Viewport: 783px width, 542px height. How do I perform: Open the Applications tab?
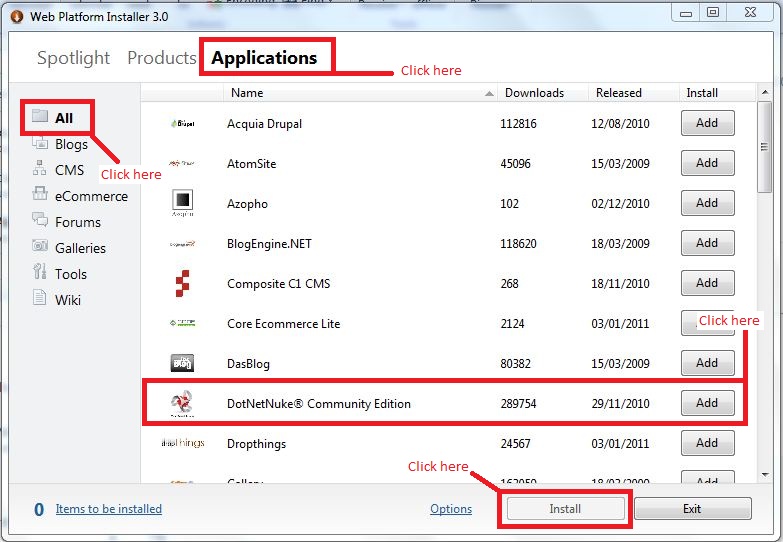(x=264, y=58)
